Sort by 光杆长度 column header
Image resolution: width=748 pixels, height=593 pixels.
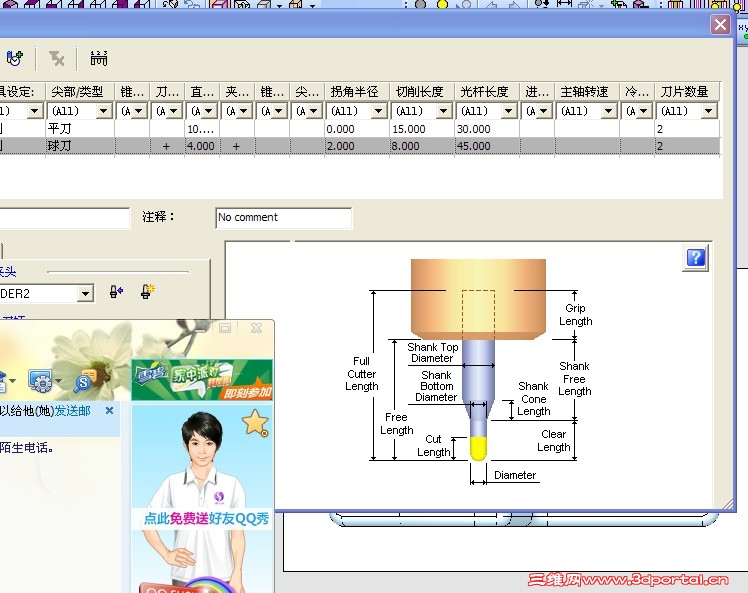[x=487, y=91]
